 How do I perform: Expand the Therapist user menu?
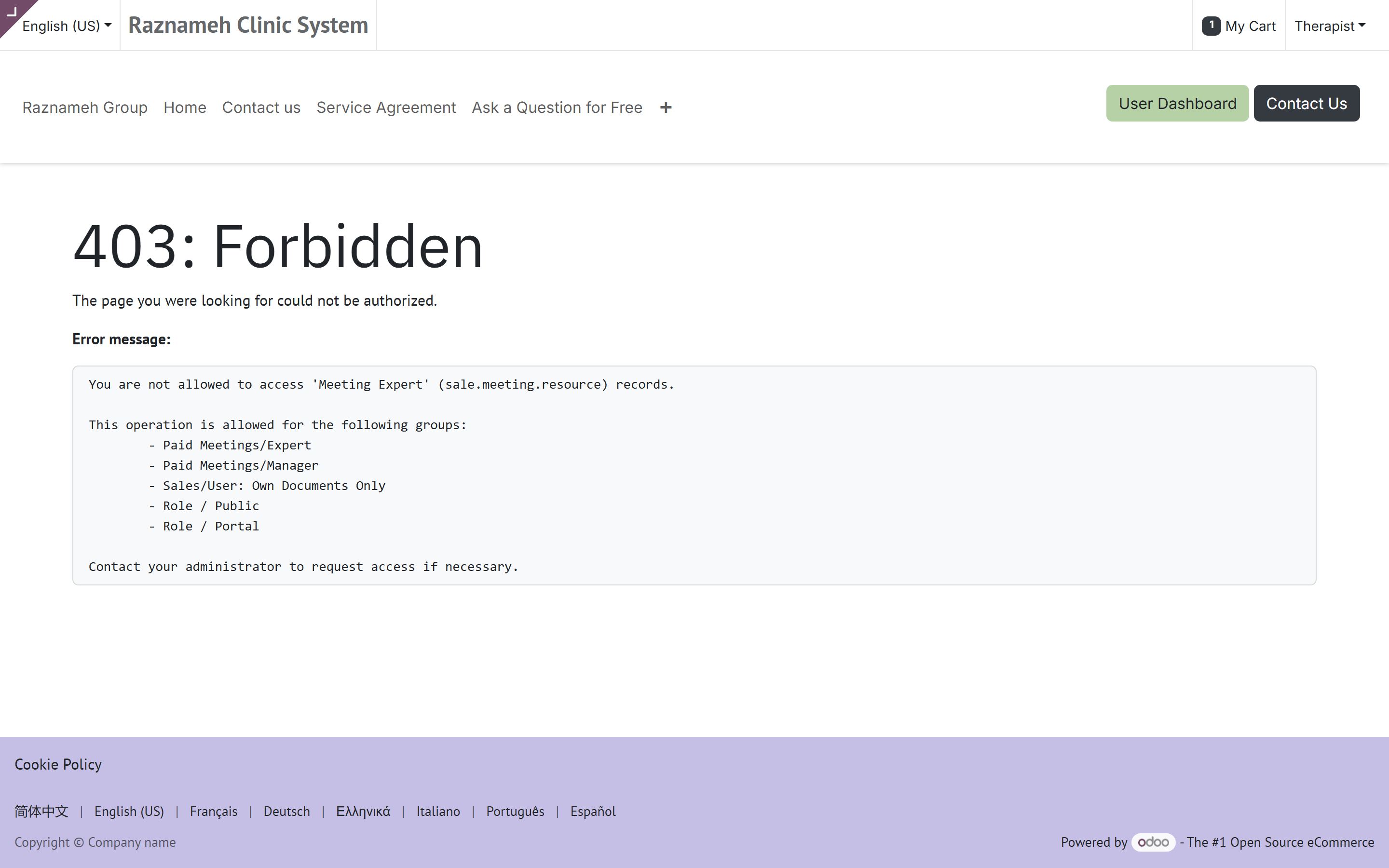pyautogui.click(x=1330, y=26)
